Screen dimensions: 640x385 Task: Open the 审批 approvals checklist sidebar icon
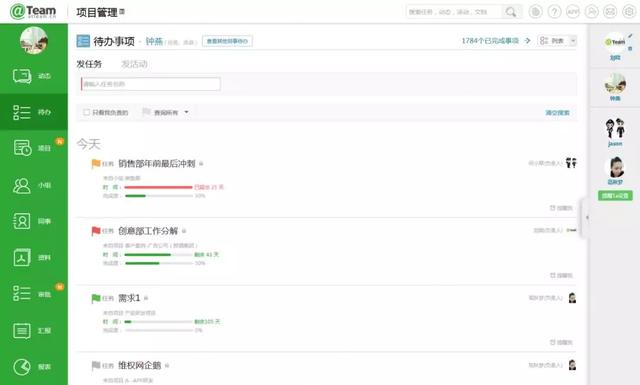22,294
